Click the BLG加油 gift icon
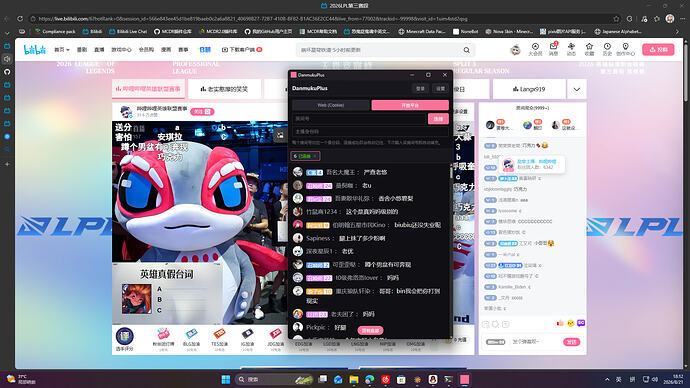690x388 pixels. click(191, 339)
